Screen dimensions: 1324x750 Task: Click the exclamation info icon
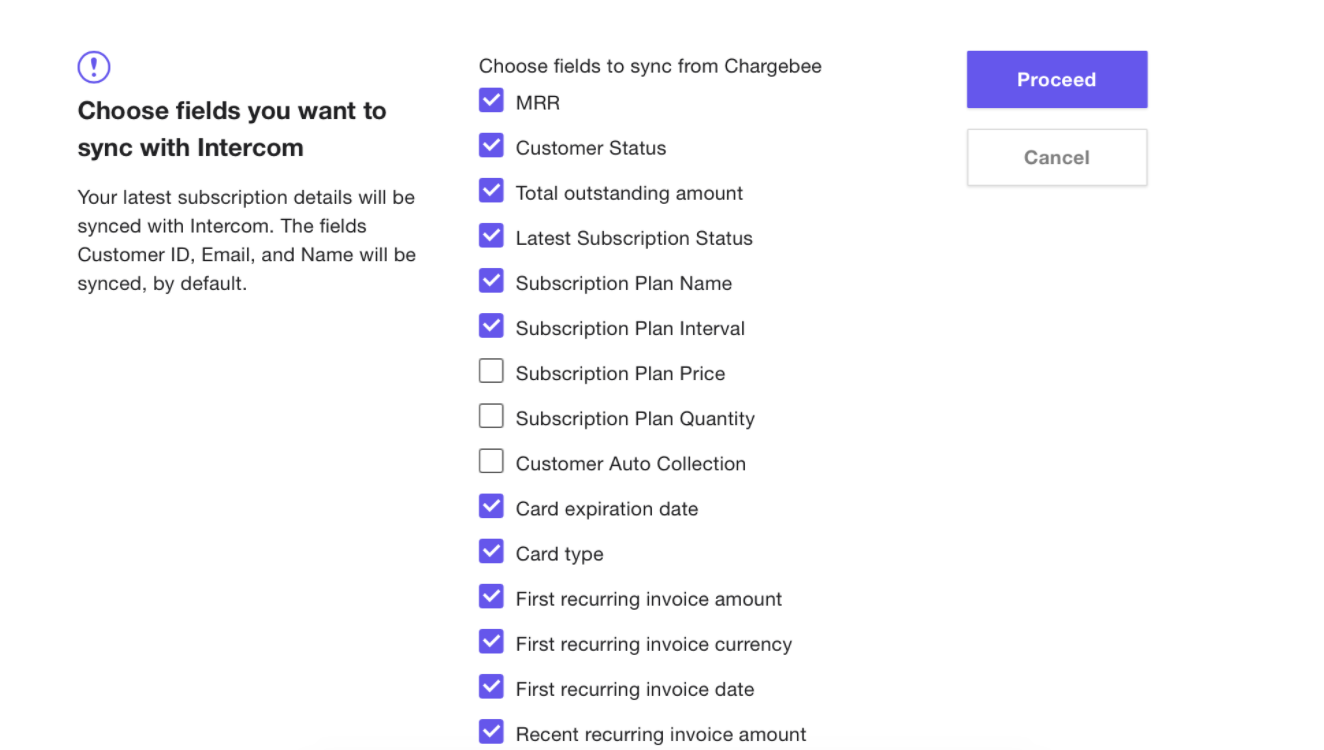(x=94, y=67)
